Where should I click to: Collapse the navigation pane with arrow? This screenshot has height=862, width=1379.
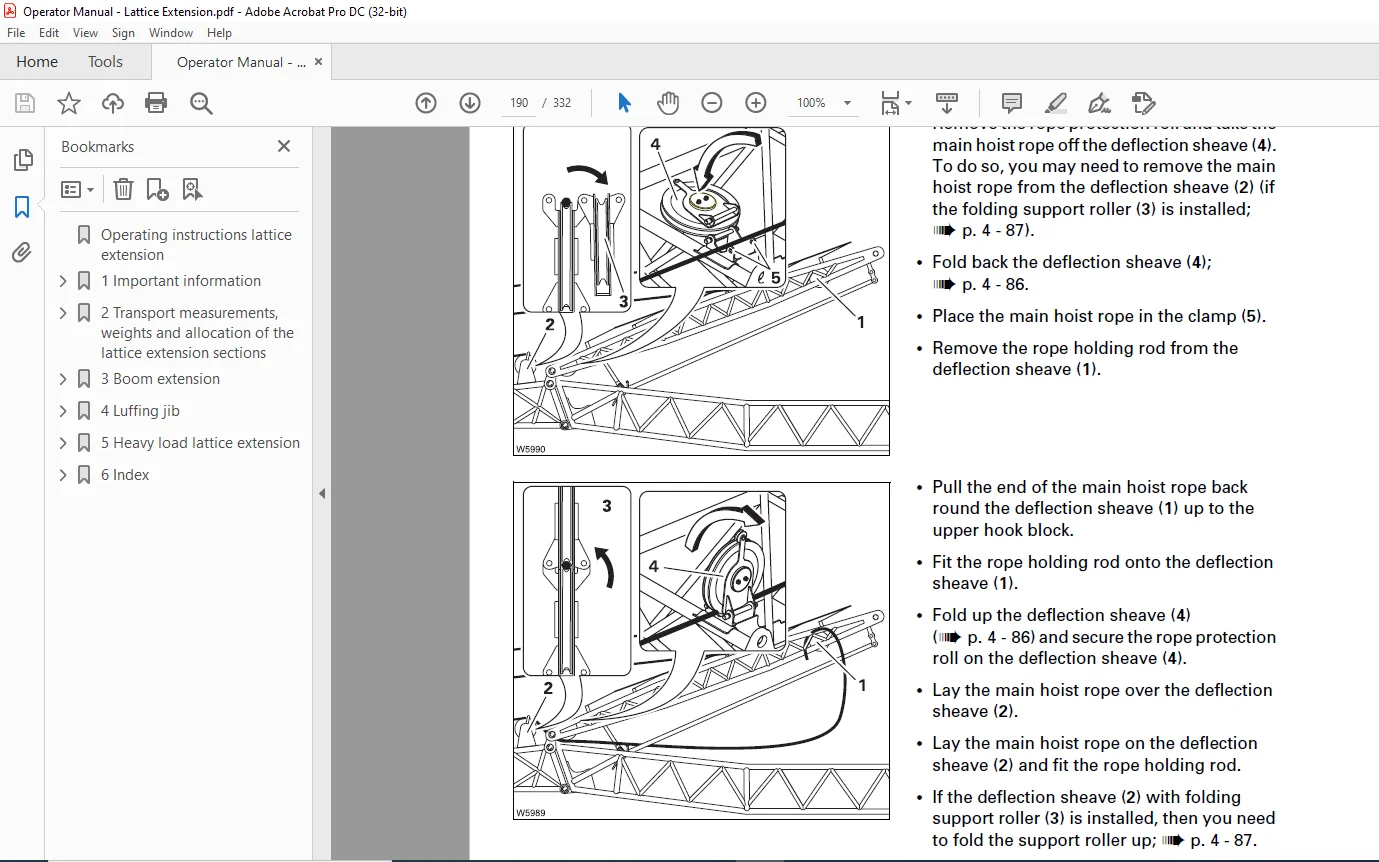(322, 493)
